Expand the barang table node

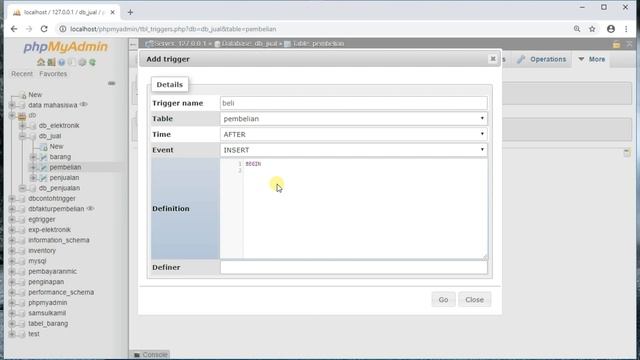(33, 157)
